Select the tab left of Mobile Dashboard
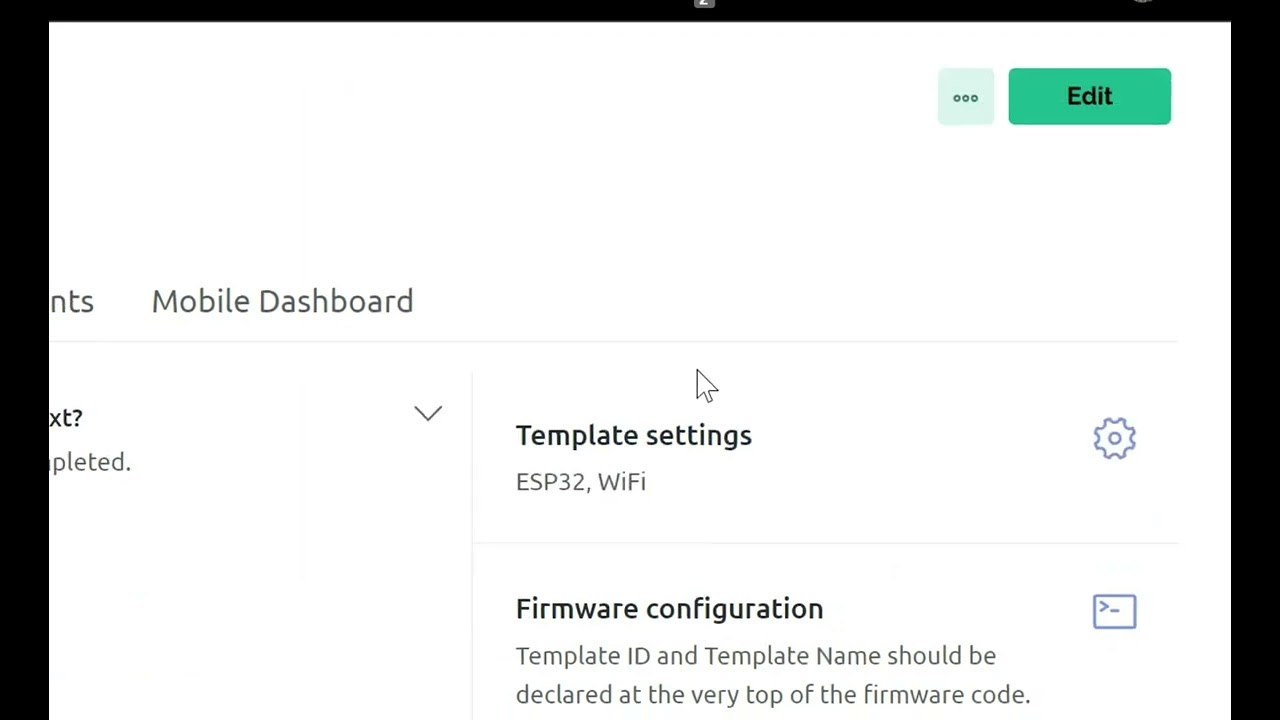The width and height of the screenshot is (1280, 720). (x=72, y=301)
